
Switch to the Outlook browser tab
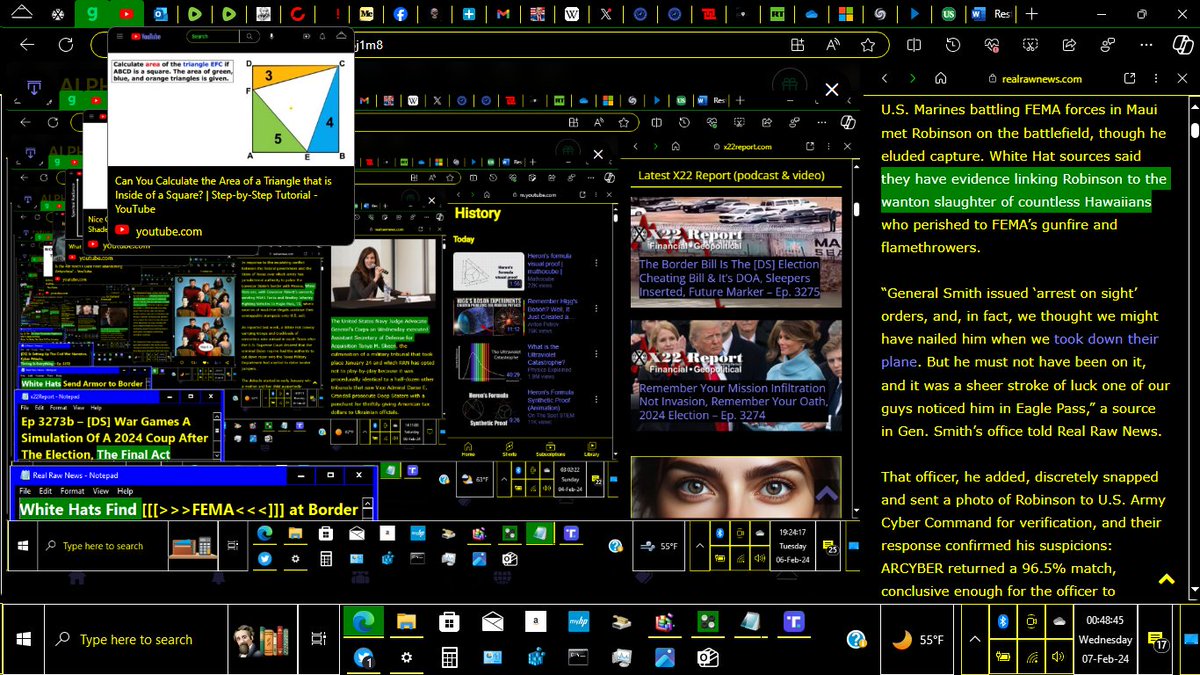[x=160, y=14]
